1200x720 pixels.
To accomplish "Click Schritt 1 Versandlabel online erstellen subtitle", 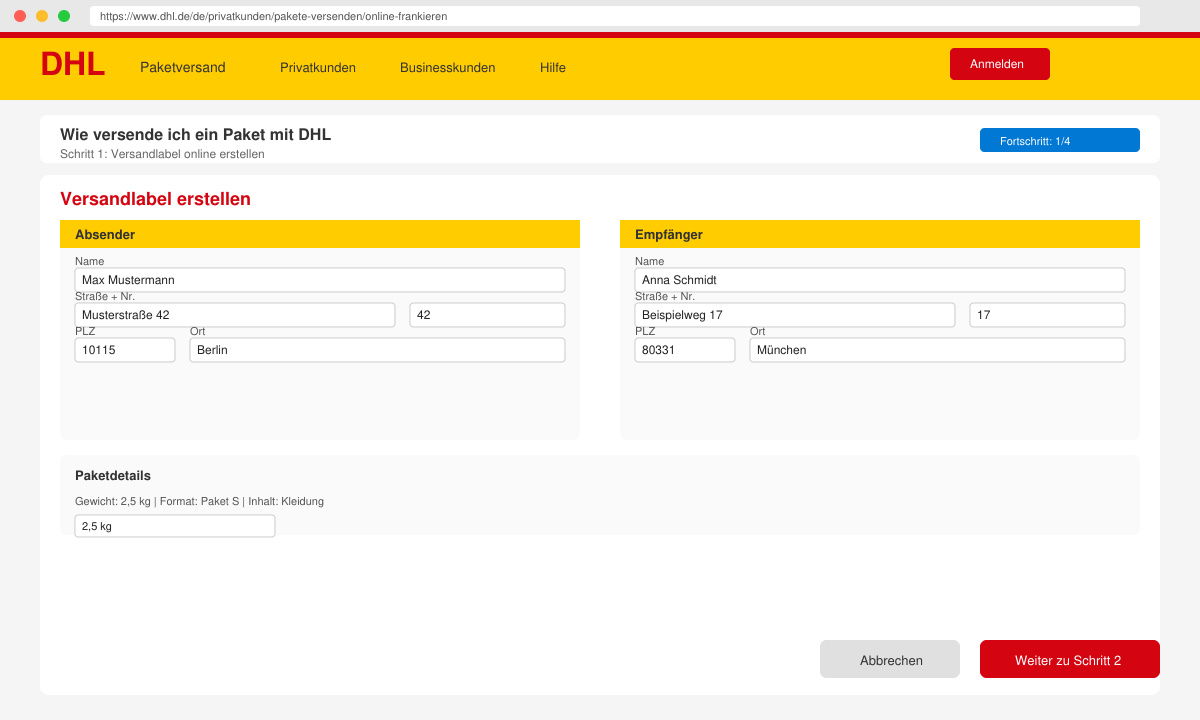I will pyautogui.click(x=162, y=154).
